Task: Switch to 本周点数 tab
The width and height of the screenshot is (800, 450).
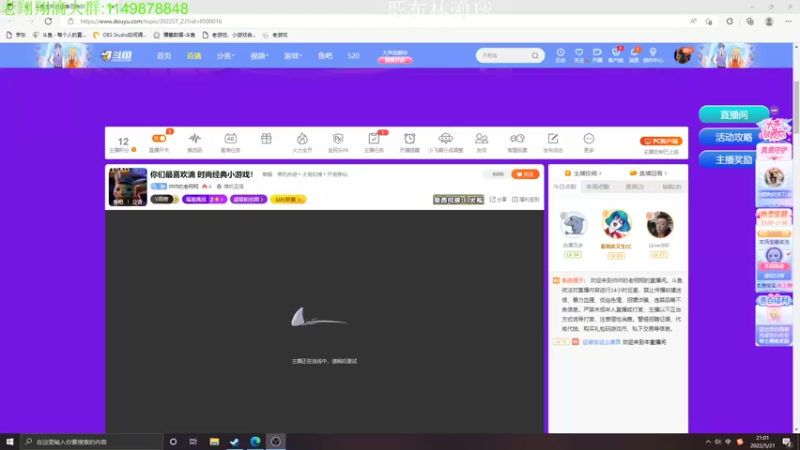Action: (x=597, y=187)
